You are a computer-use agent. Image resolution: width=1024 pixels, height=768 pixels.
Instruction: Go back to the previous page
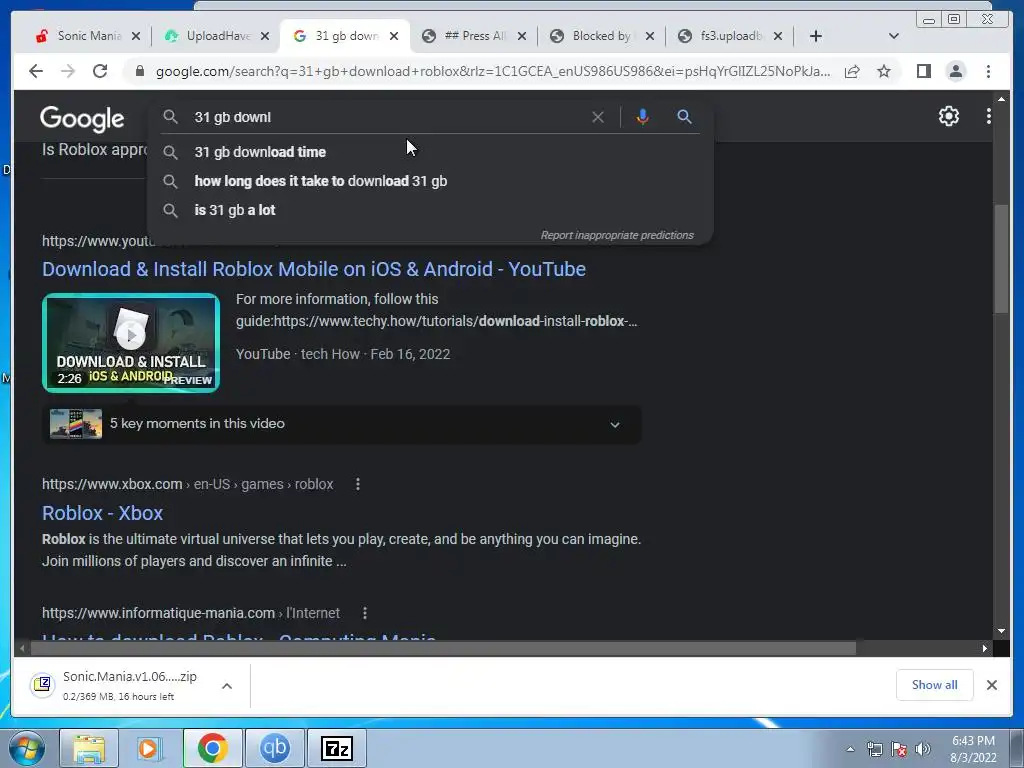36,71
